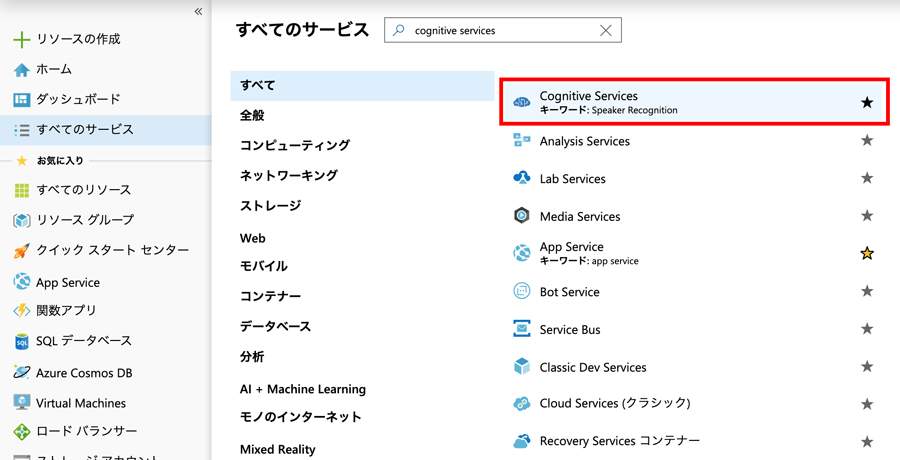This screenshot has height=460, width=900.
Task: Click the Recovery Services コンテナー cloud icon
Action: (522, 441)
